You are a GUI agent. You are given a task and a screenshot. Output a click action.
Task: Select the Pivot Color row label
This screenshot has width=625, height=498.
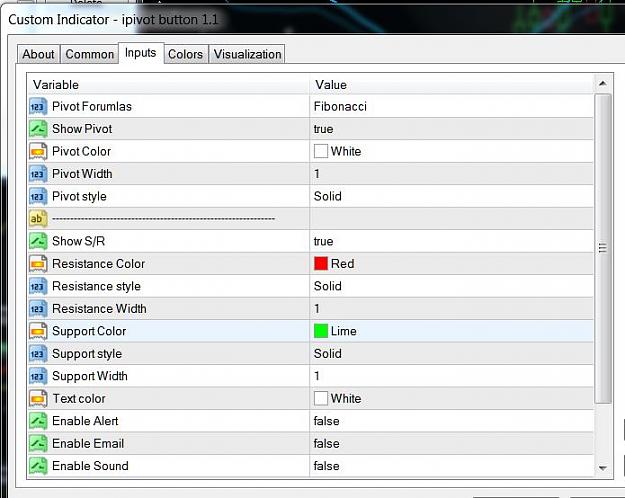click(81, 152)
